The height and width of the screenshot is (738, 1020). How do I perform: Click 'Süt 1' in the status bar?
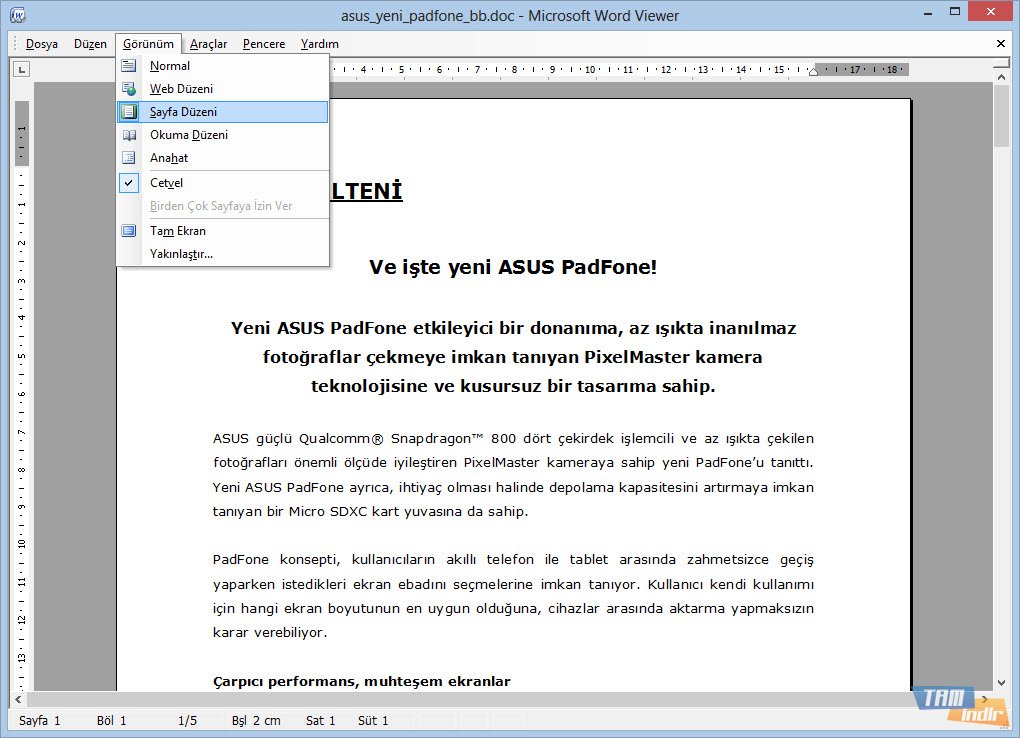pyautogui.click(x=373, y=720)
